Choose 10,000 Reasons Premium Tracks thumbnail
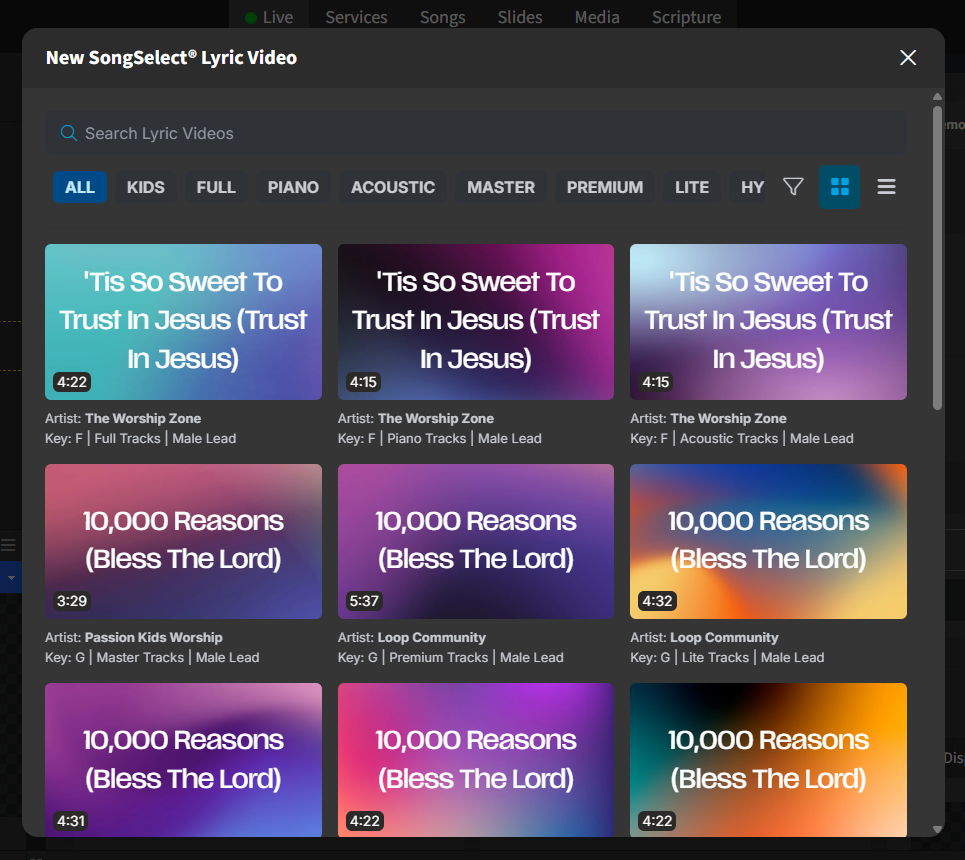965x860 pixels. pos(476,542)
